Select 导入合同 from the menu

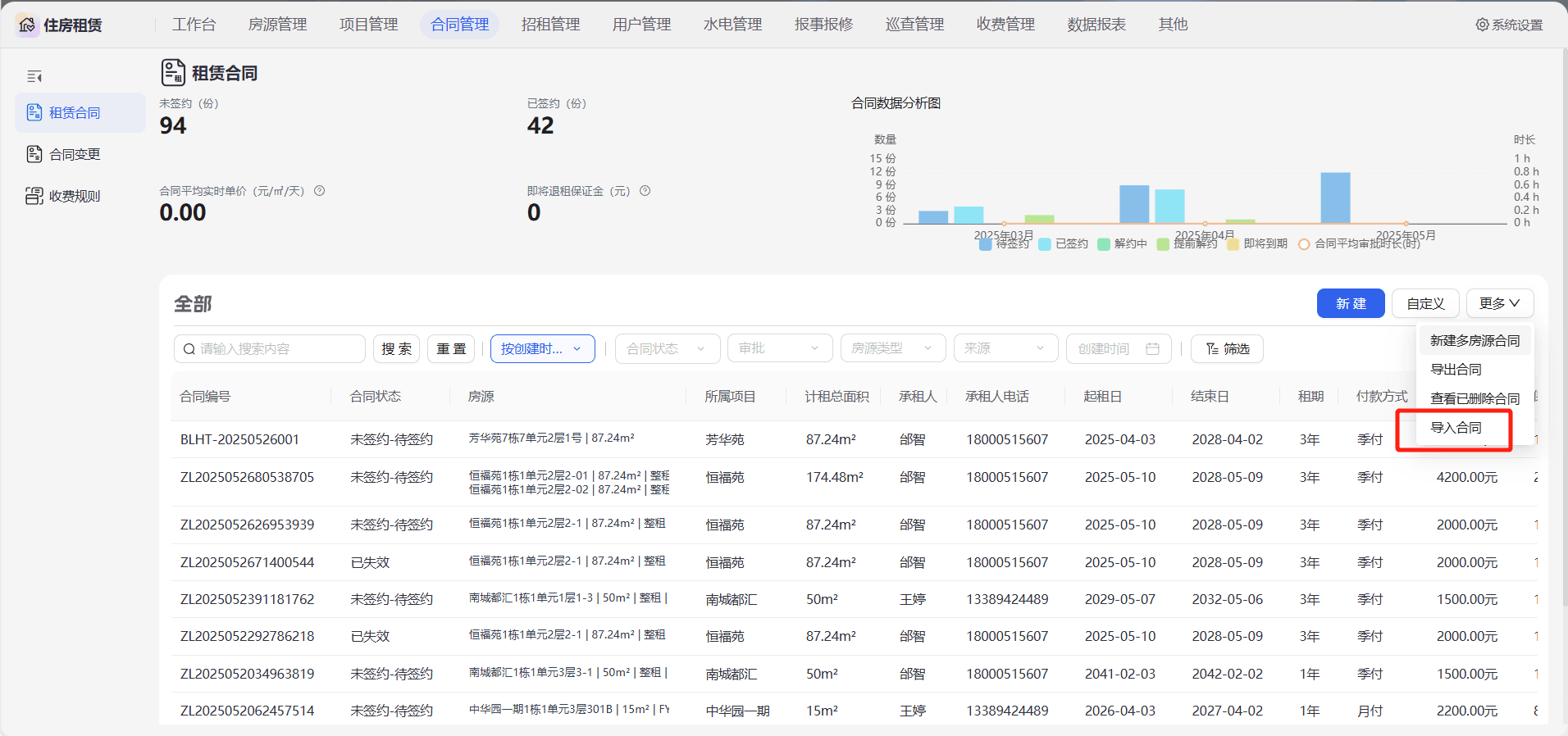click(1456, 428)
